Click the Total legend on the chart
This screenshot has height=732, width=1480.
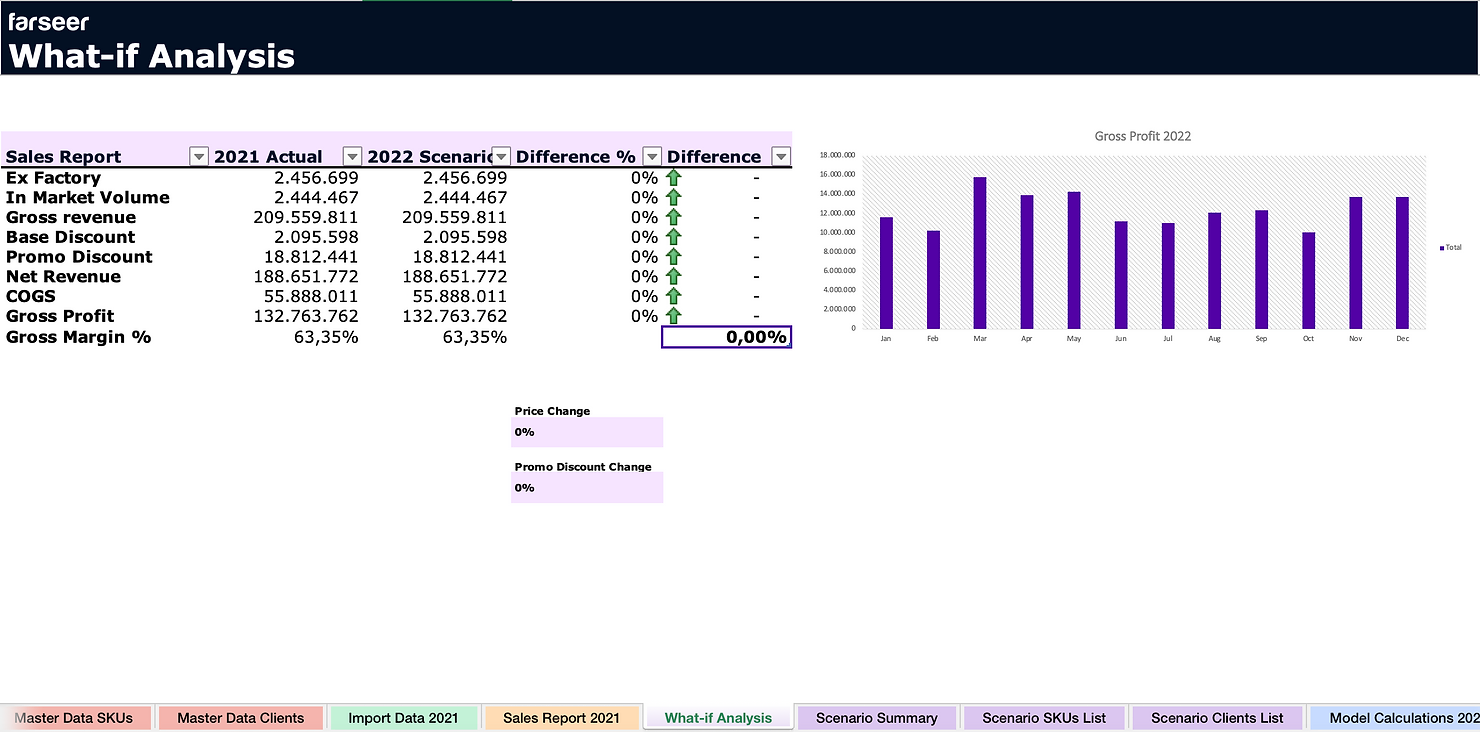[x=1450, y=247]
